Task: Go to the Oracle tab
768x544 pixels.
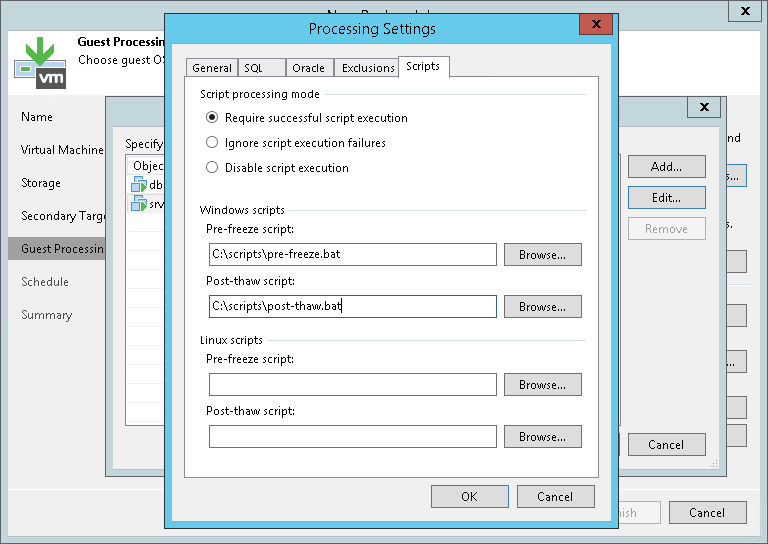Action: point(308,68)
